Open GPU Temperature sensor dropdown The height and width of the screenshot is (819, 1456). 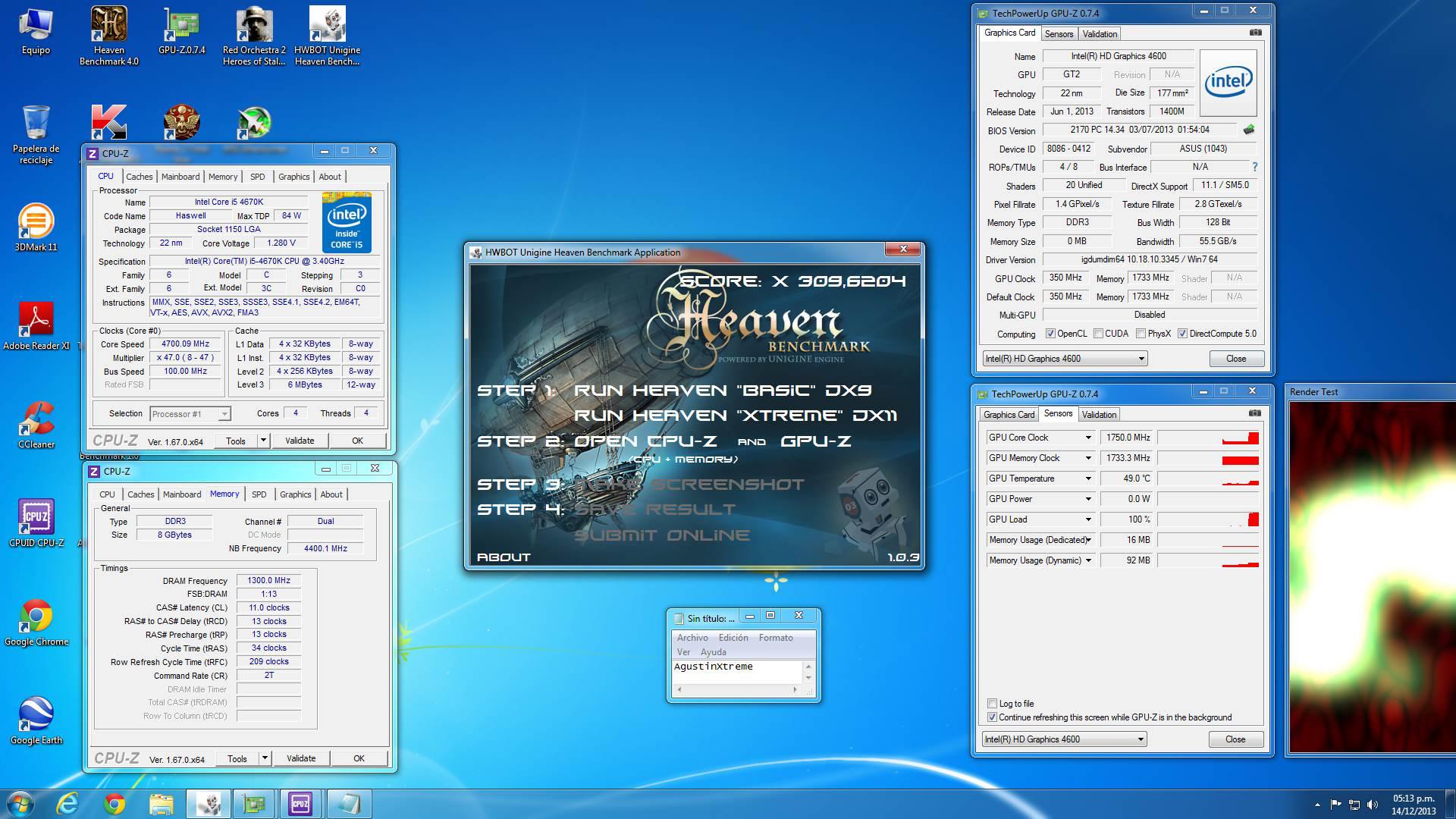(1088, 479)
